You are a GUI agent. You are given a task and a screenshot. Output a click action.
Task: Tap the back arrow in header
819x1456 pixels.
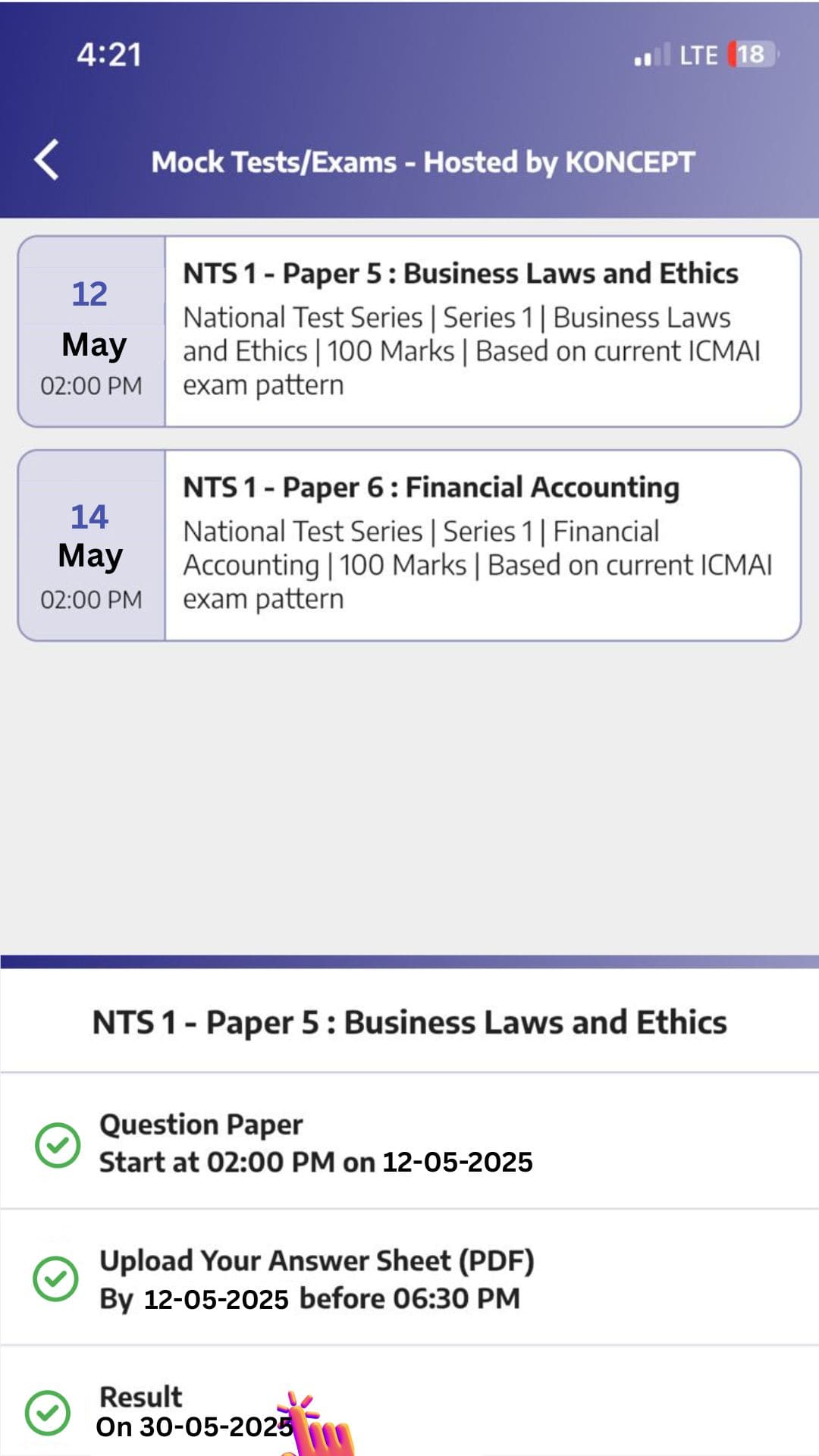tap(47, 160)
